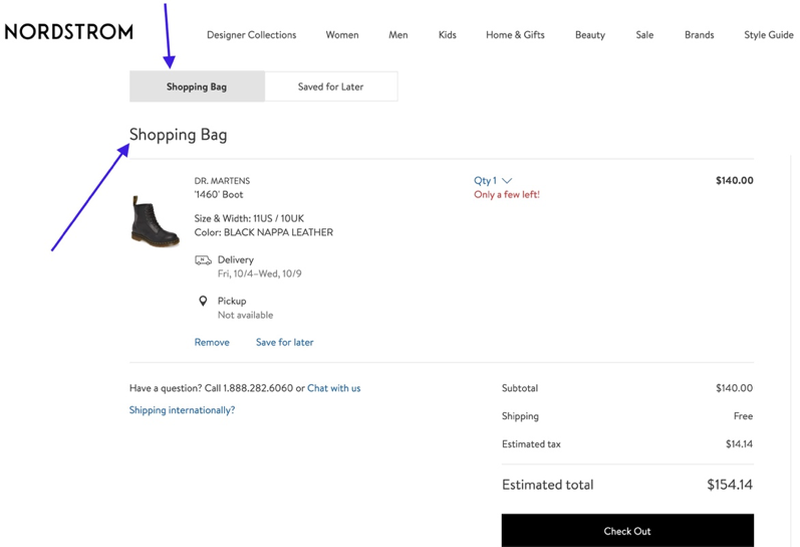Click the pickup location pin icon

click(x=203, y=301)
